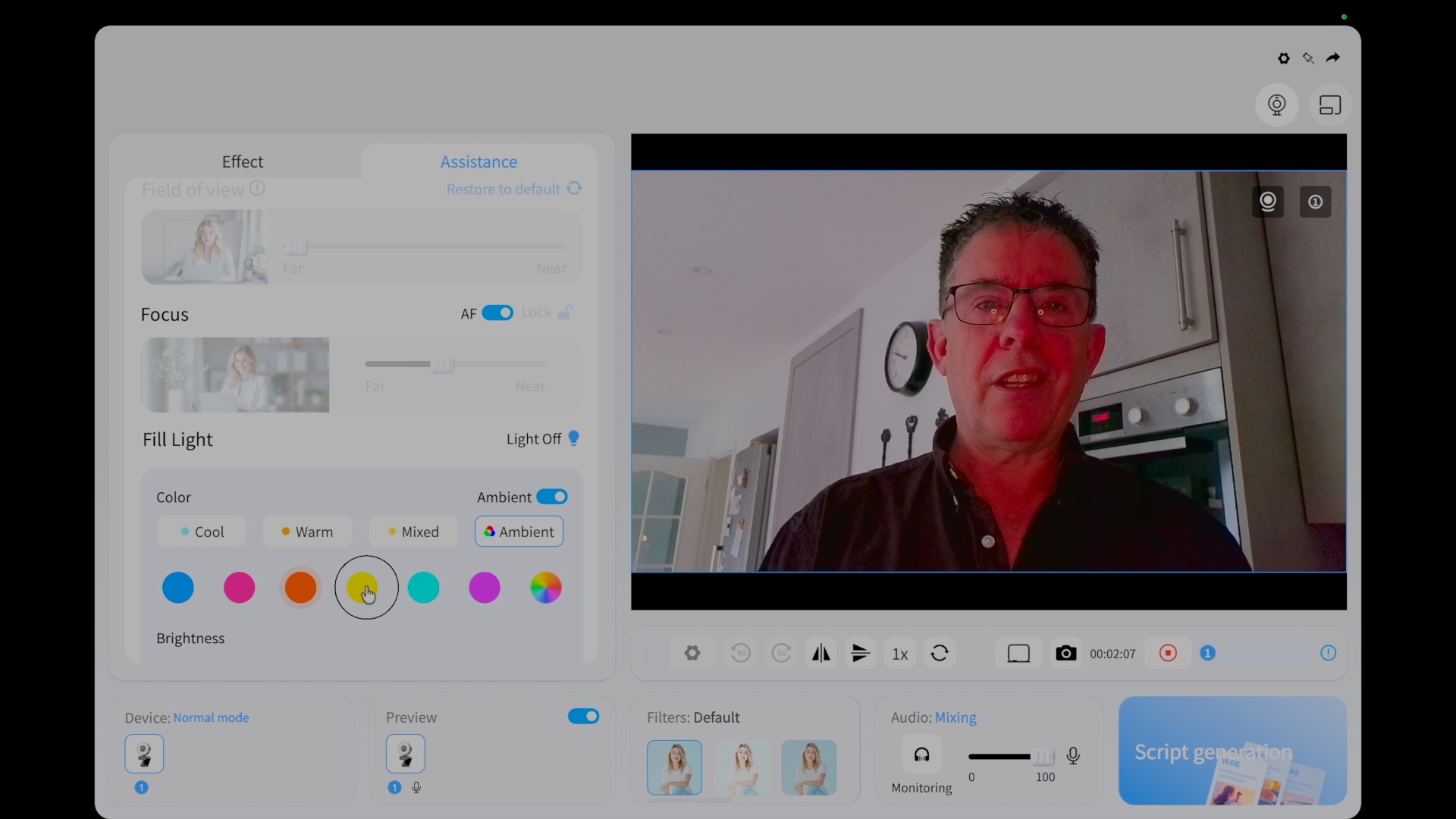This screenshot has width=1456, height=819.
Task: Open the webcam view round button
Action: coord(1277,105)
